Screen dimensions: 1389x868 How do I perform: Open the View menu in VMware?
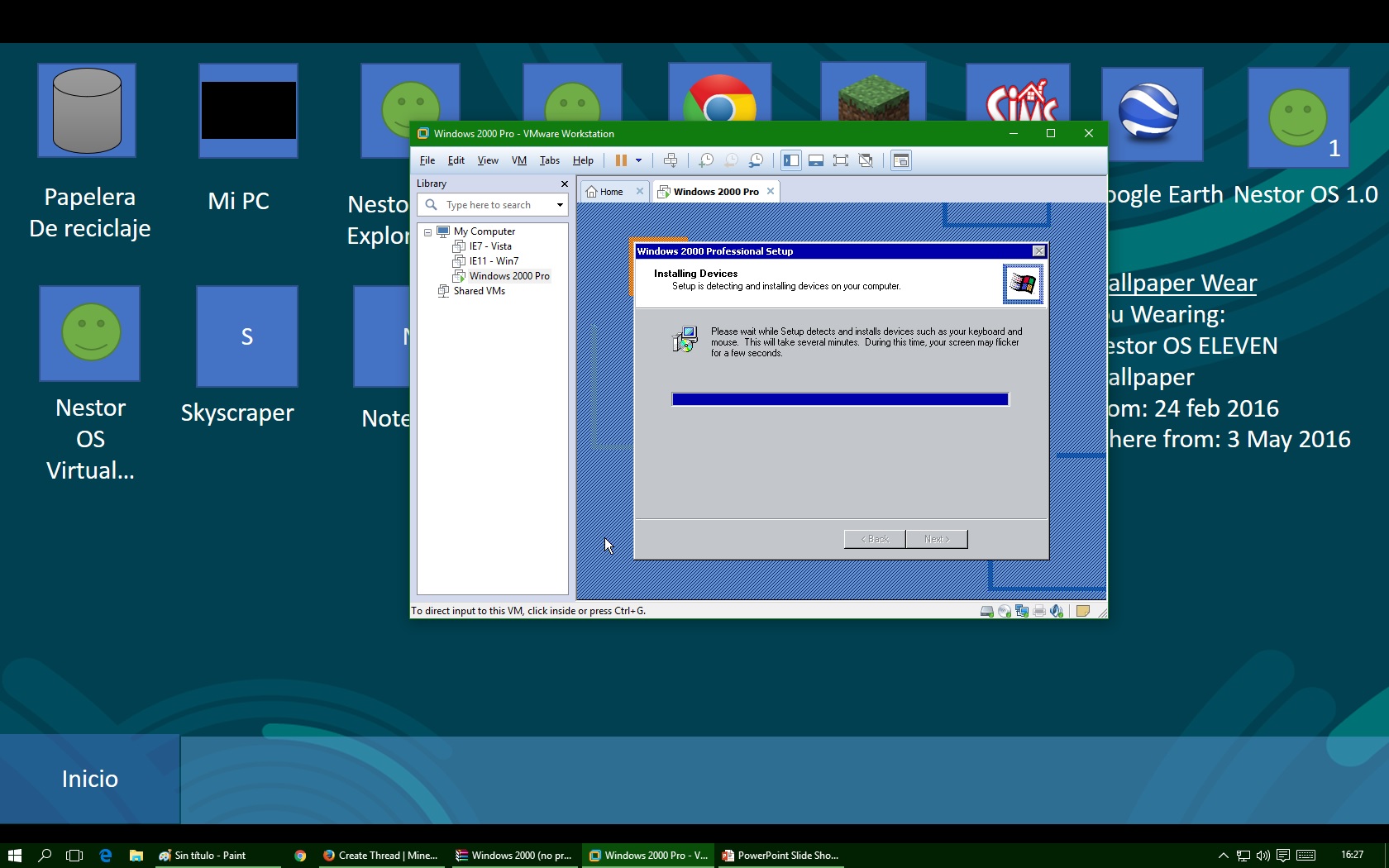[x=488, y=160]
